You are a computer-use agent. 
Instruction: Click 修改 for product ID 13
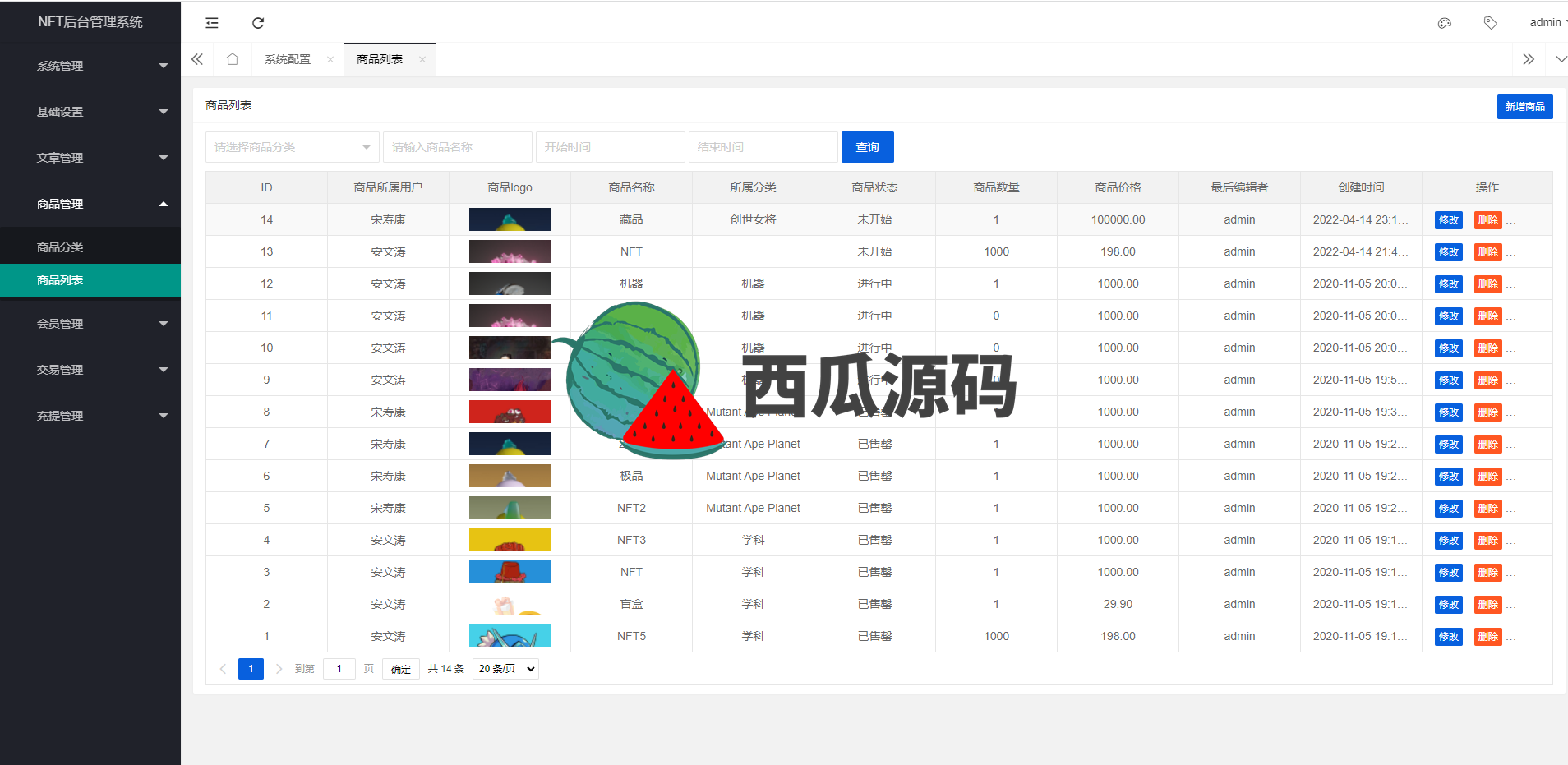click(1449, 252)
